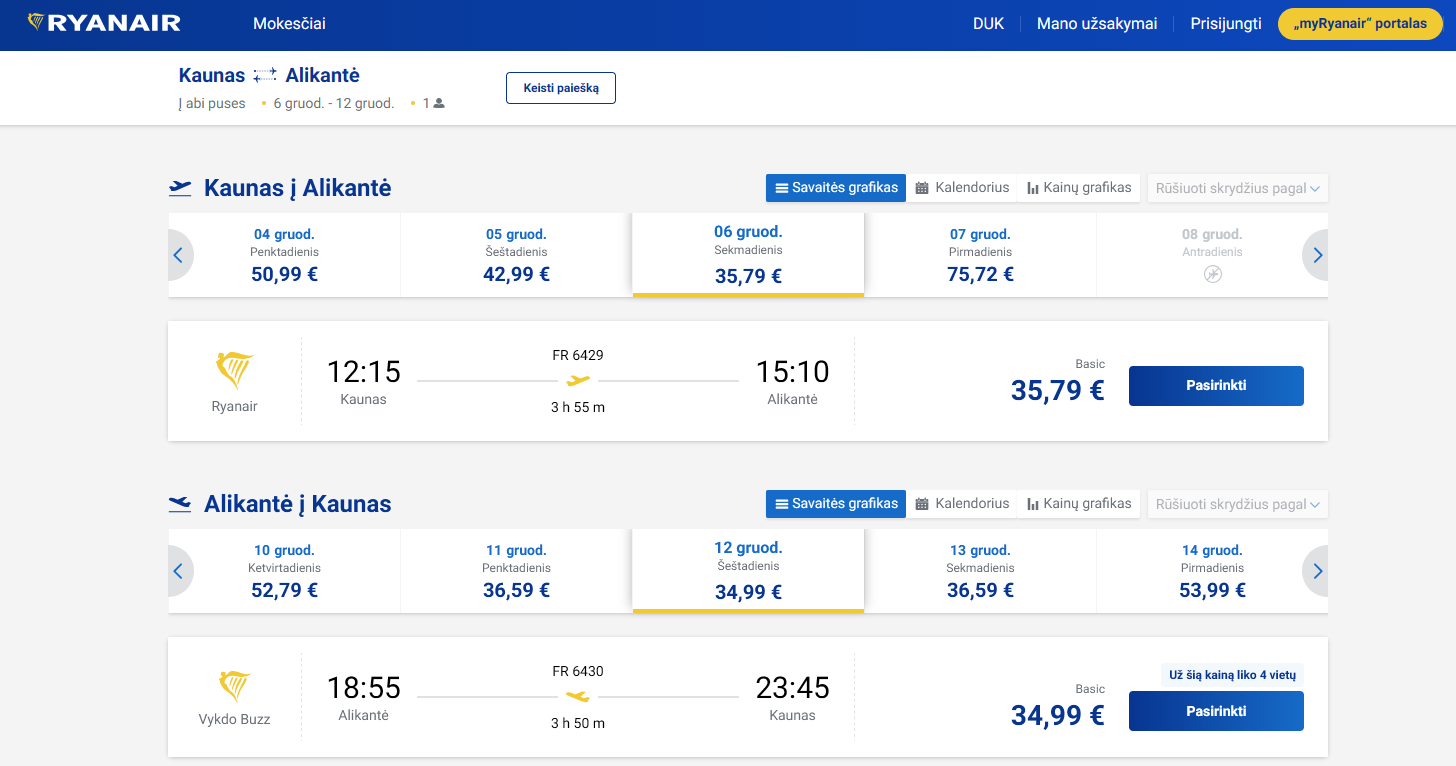Select 04 gruod. Penktadienis 50,99 €
Viewport: 1456px width, 766px height.
(284, 255)
